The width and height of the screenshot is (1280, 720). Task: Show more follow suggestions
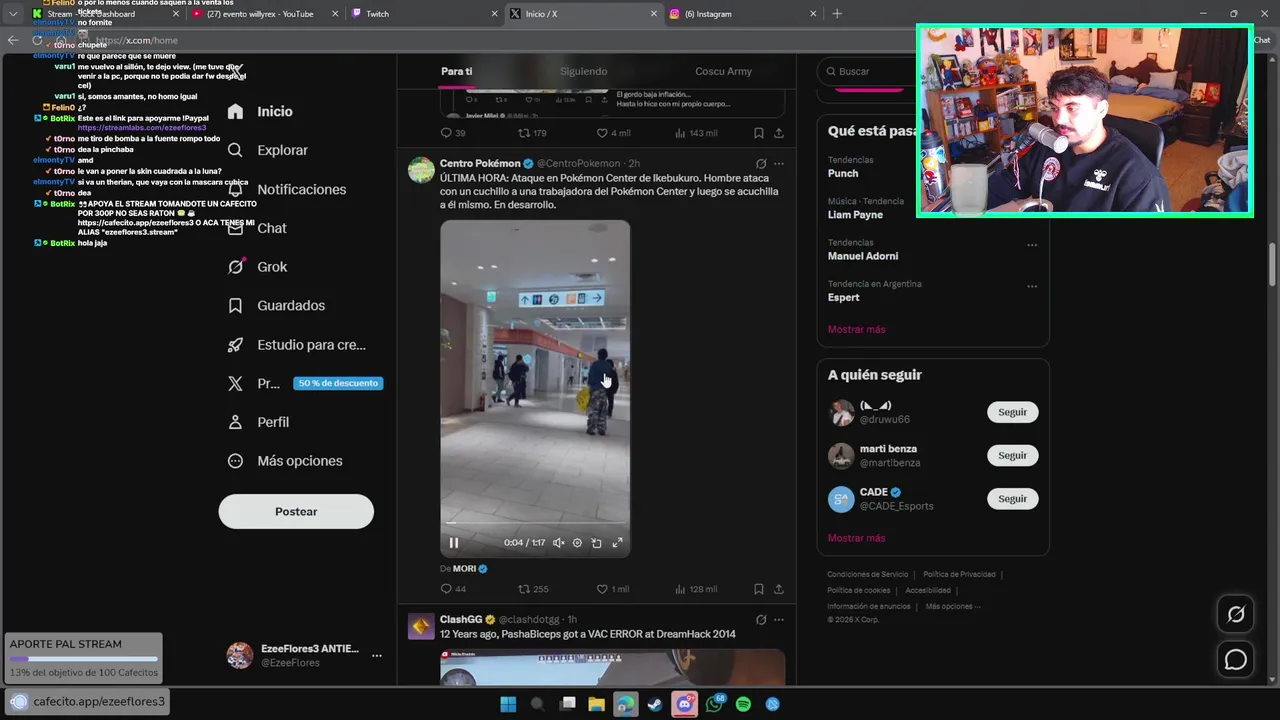pos(856,538)
